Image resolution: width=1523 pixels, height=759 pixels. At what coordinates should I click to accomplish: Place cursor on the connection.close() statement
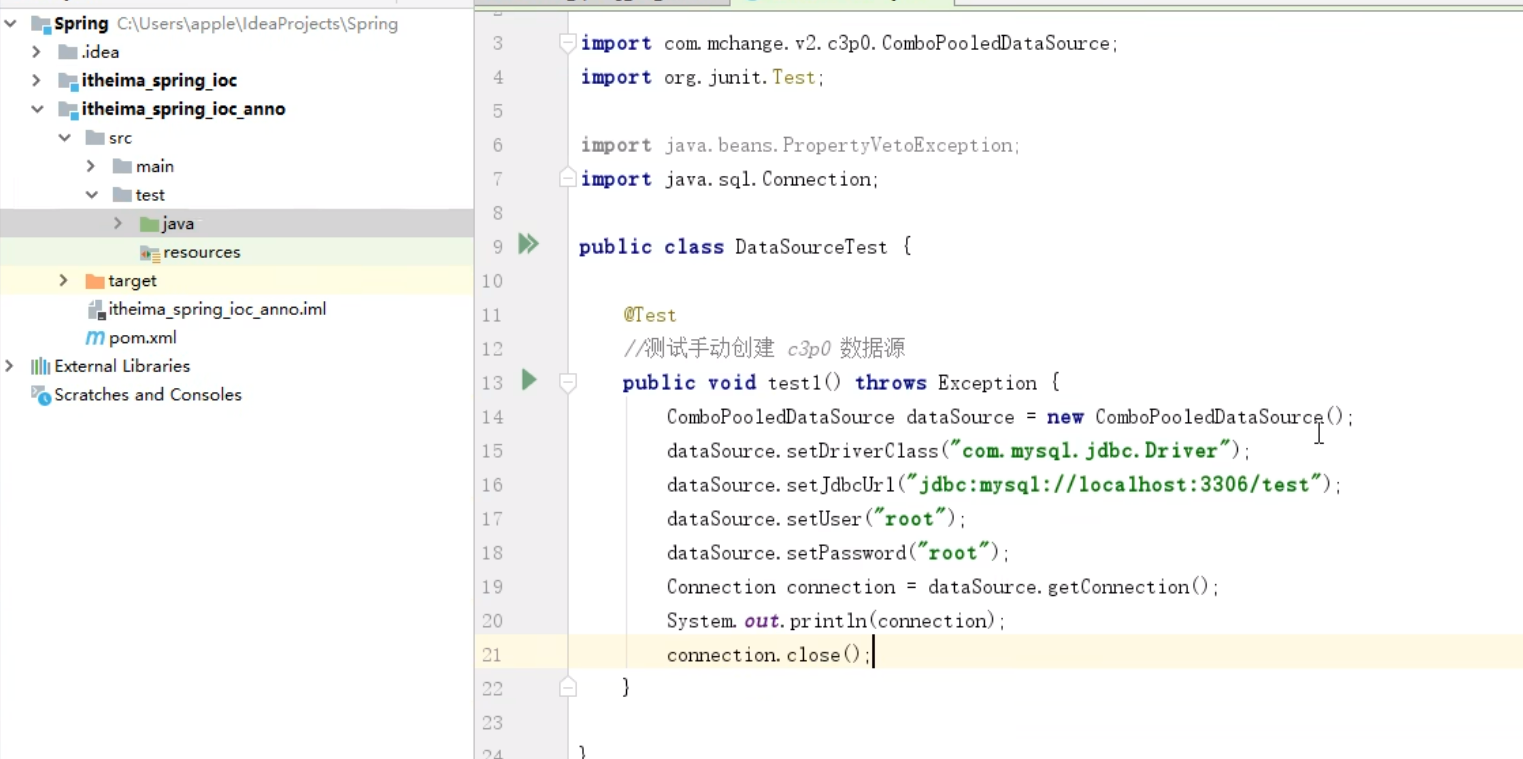[766, 654]
